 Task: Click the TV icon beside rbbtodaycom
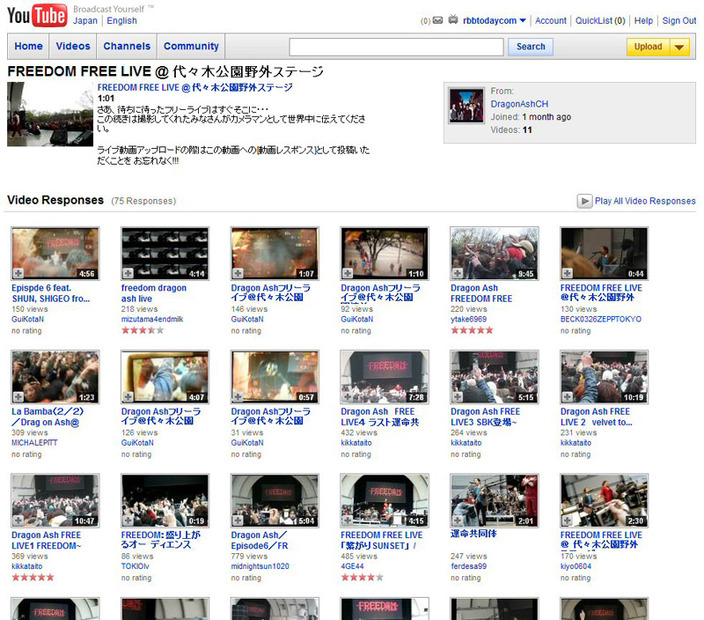tap(453, 19)
